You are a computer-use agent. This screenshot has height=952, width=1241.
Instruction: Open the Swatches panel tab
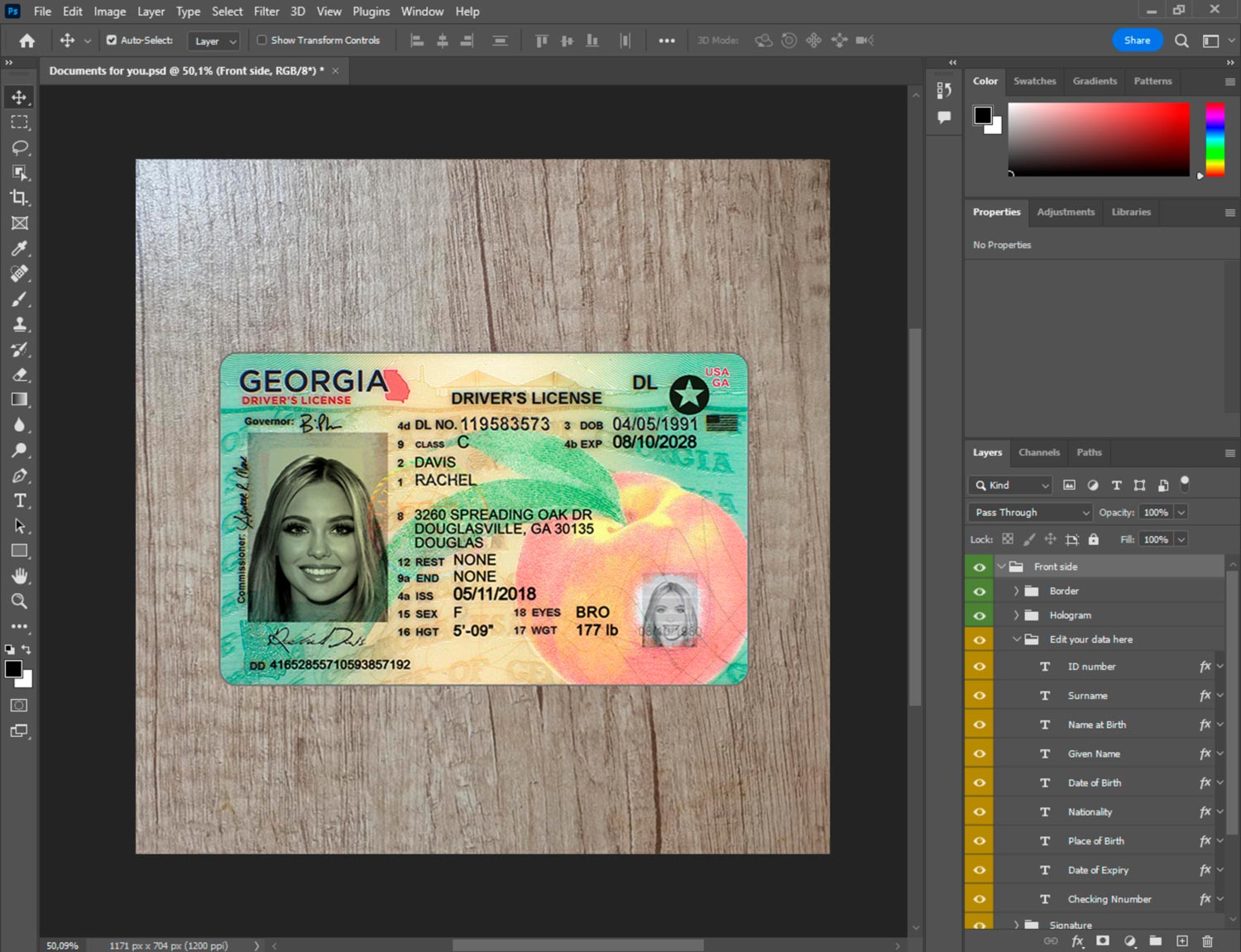[1034, 81]
